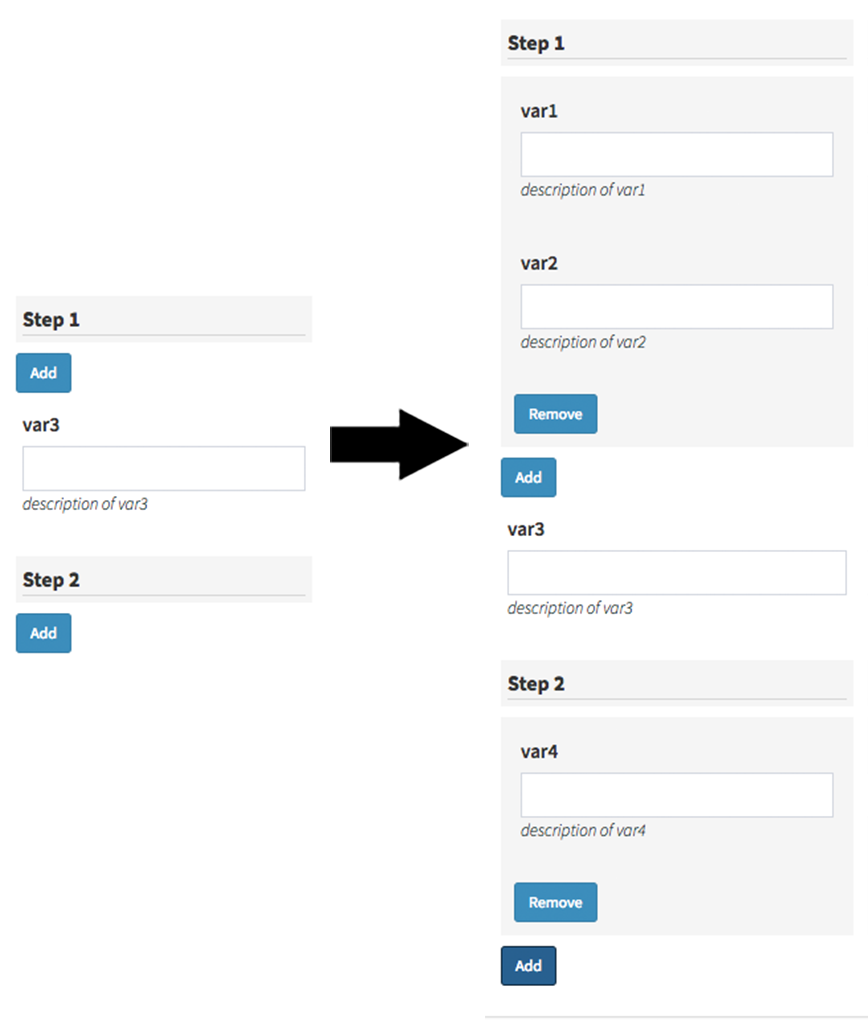Select the Step 2 heading in right form
This screenshot has width=868, height=1031.
(x=536, y=684)
